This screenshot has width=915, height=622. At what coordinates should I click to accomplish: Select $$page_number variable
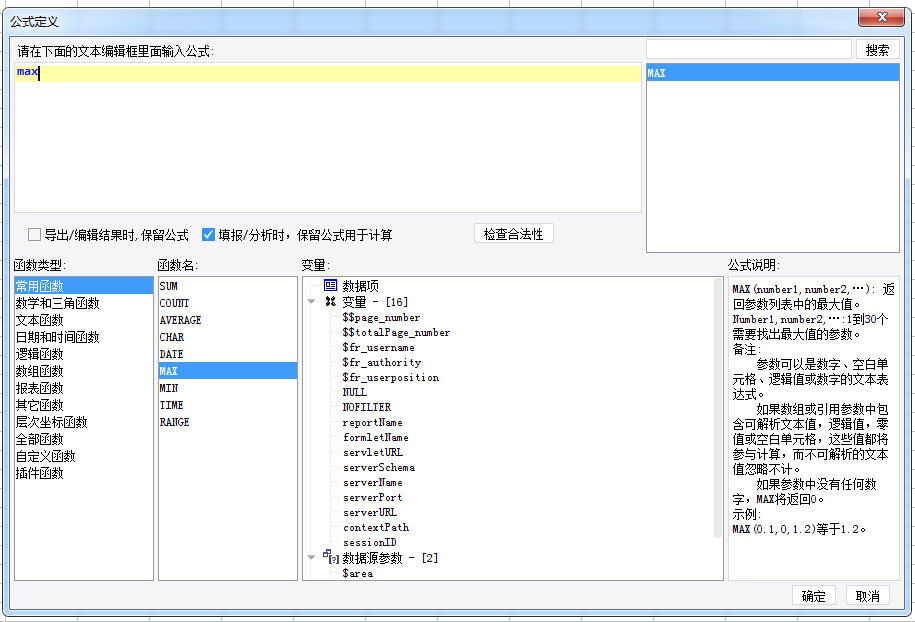381,317
